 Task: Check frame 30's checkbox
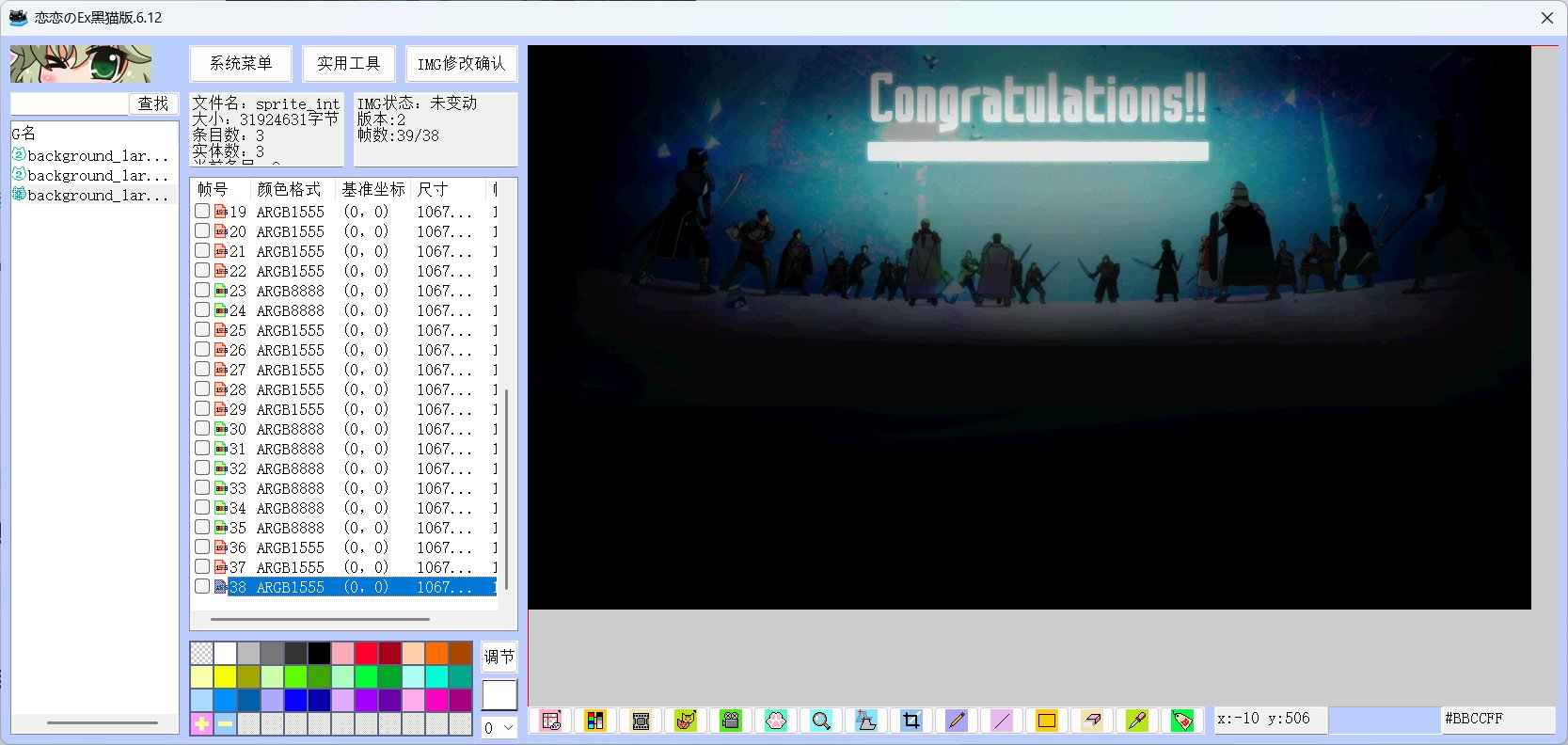click(202, 428)
